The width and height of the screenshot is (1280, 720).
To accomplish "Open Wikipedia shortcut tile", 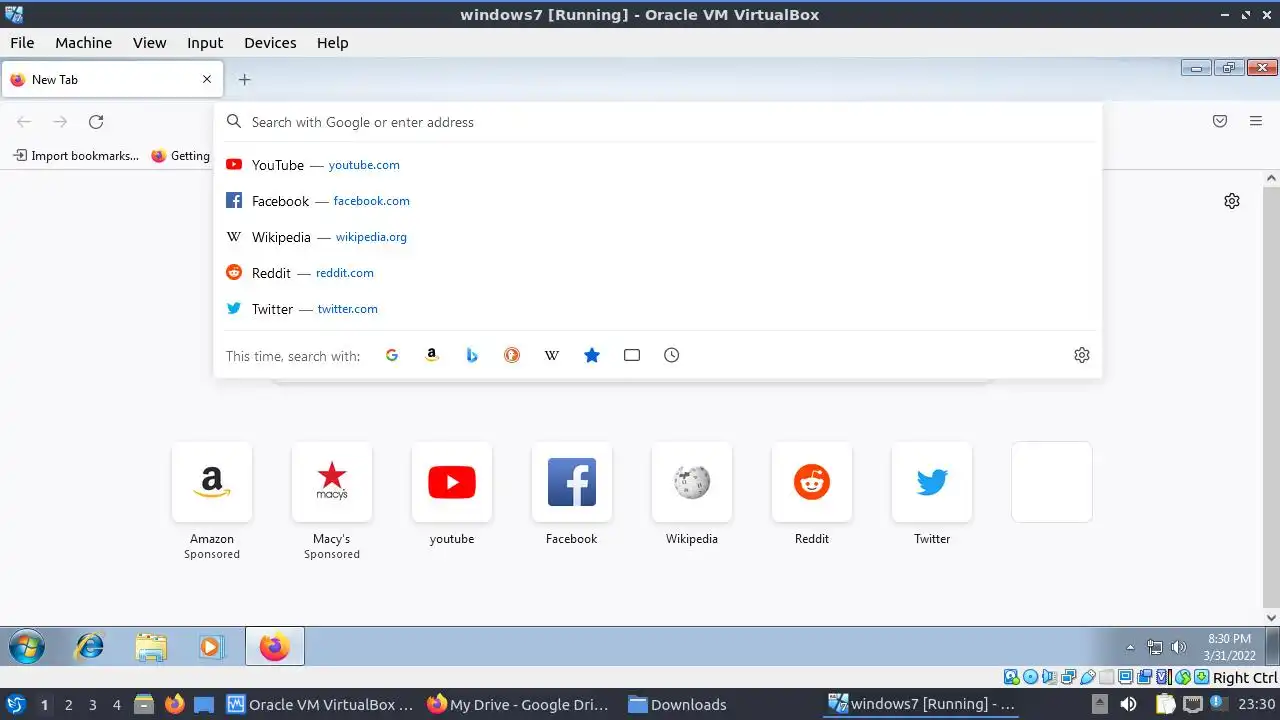I will (692, 482).
